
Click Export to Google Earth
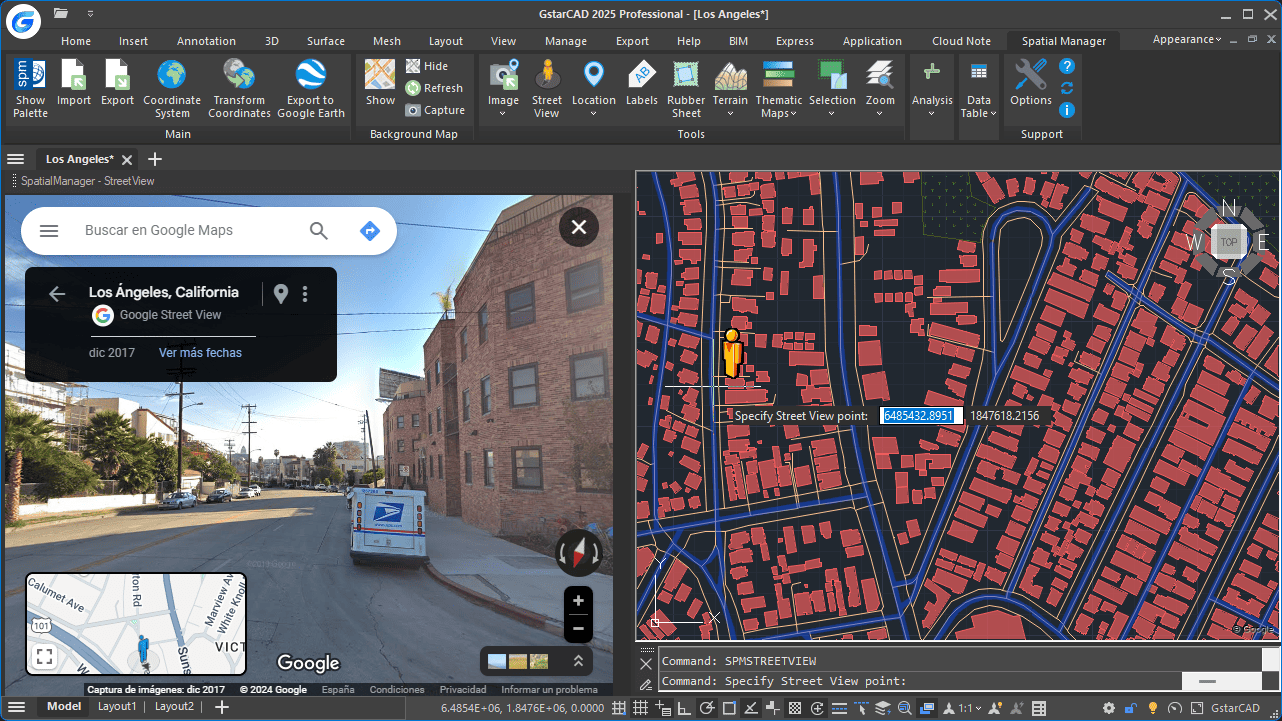point(311,89)
